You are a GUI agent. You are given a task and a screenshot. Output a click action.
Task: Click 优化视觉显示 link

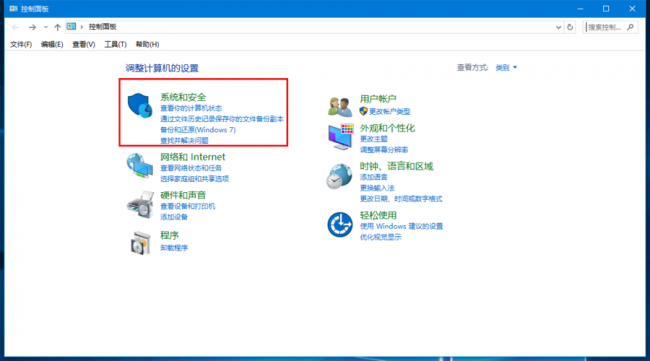point(381,237)
